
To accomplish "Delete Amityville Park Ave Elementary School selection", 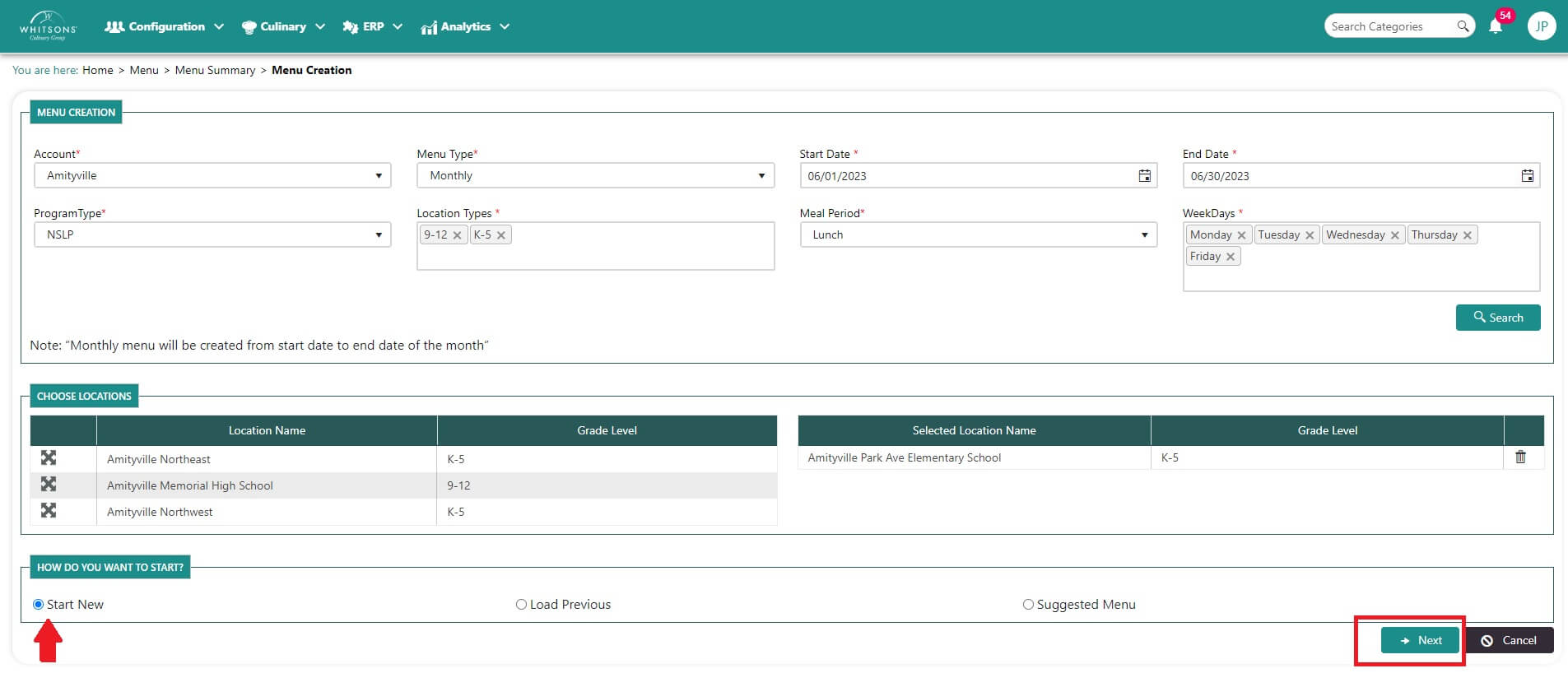I will pos(1520,457).
